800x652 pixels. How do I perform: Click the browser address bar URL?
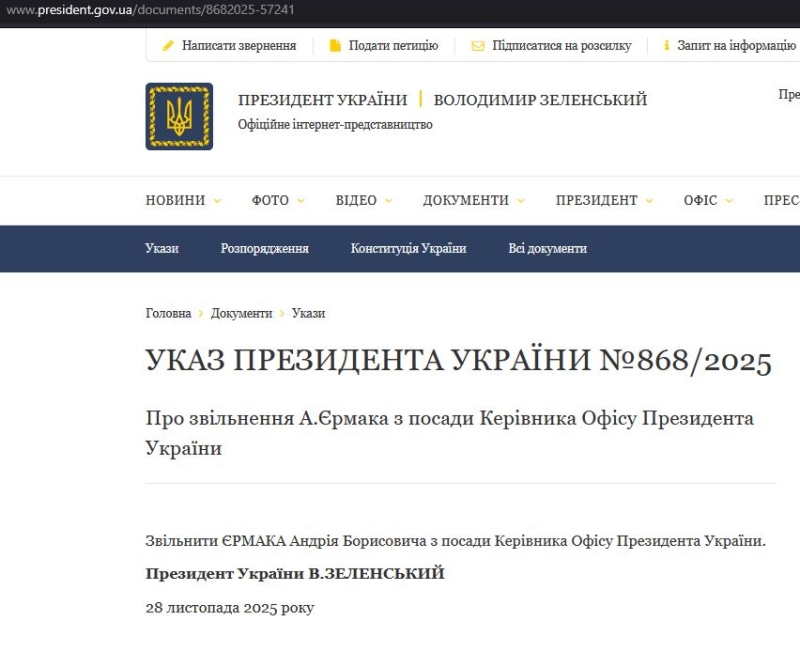(150, 10)
